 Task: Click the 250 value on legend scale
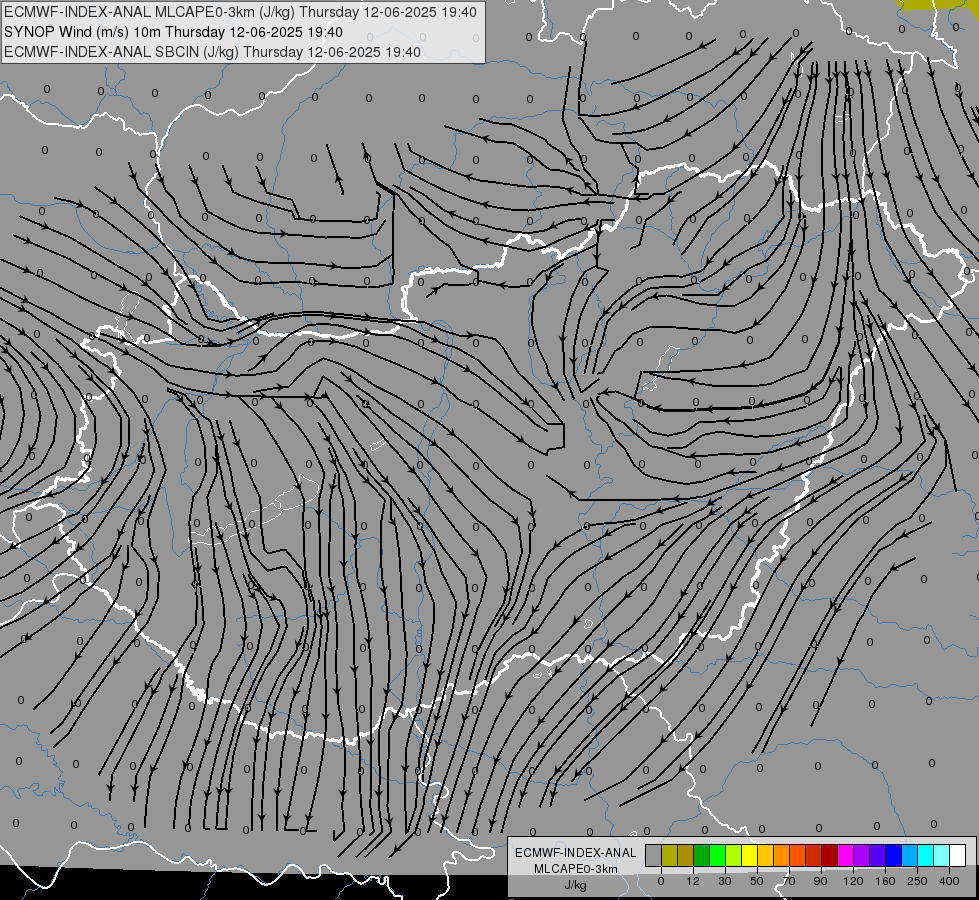[917, 881]
